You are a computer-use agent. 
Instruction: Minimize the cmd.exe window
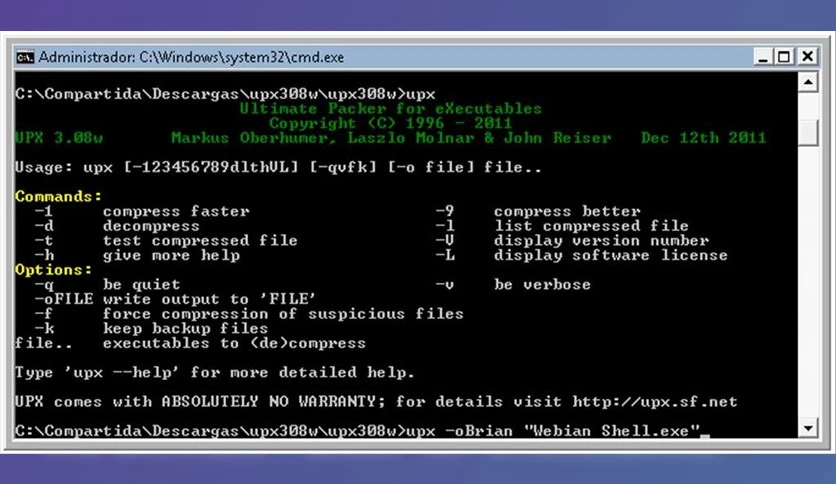click(763, 57)
